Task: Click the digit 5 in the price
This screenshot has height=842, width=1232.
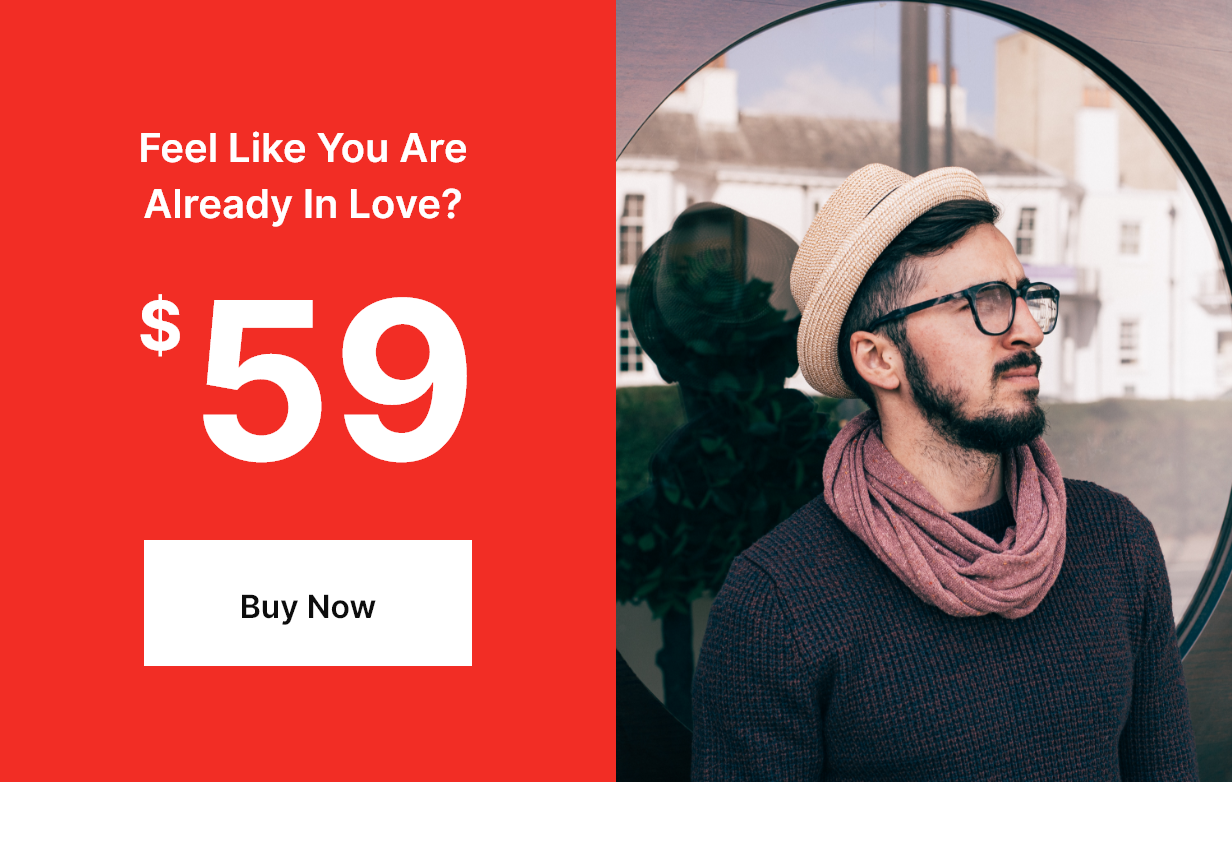Action: coord(264,381)
